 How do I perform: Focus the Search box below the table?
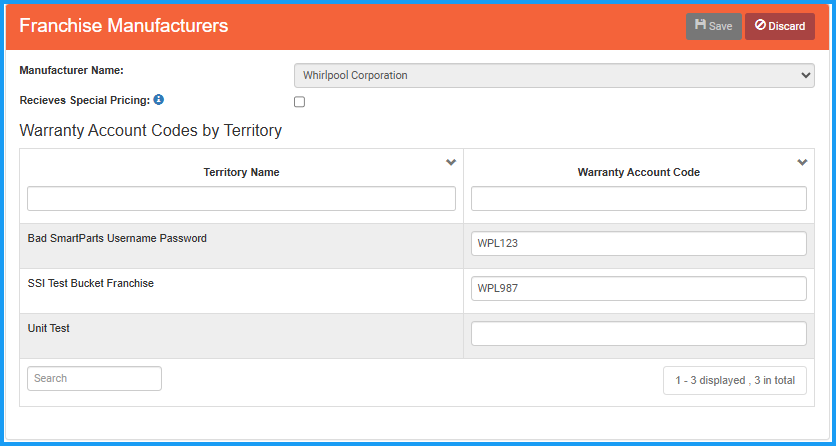(94, 378)
